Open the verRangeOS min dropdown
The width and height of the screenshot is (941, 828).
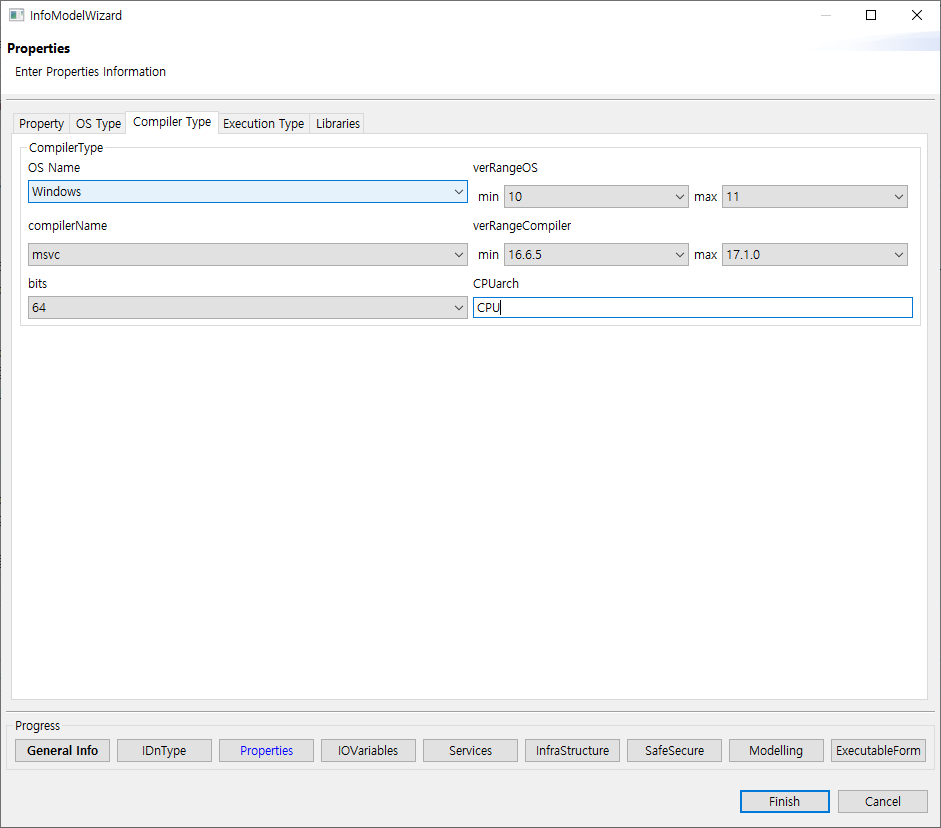pyautogui.click(x=680, y=196)
